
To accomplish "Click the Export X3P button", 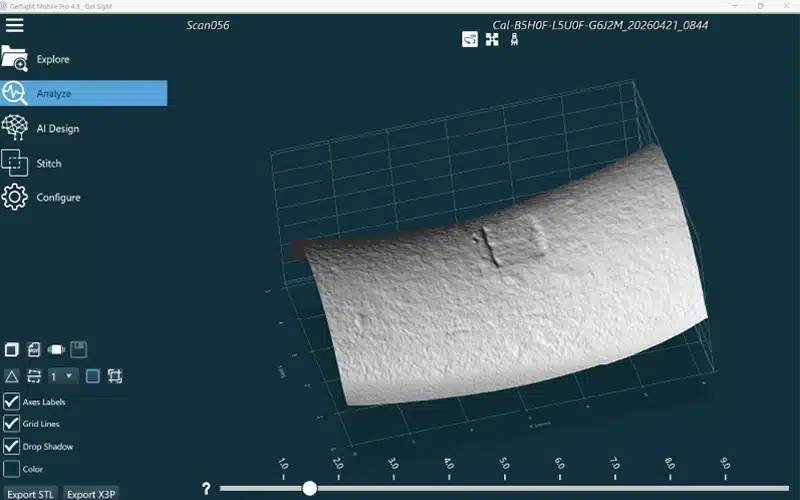I will tap(91, 493).
